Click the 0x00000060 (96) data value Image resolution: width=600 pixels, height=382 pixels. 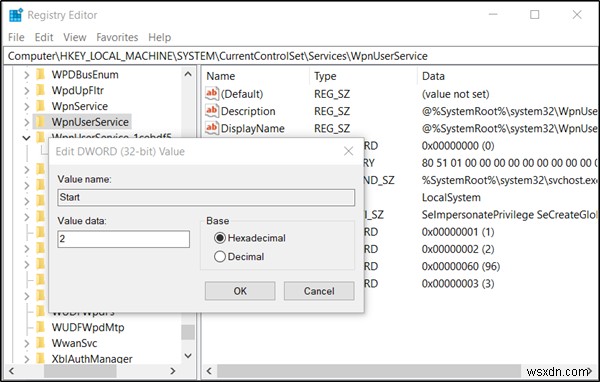click(x=461, y=266)
